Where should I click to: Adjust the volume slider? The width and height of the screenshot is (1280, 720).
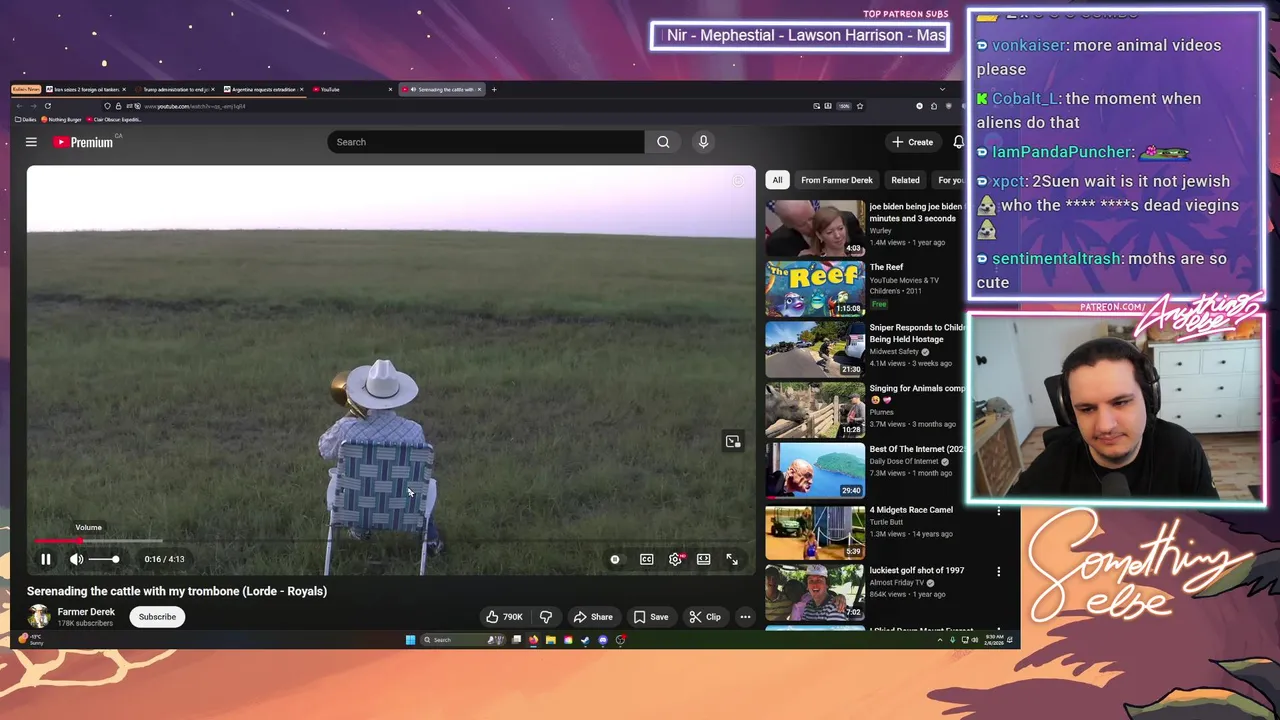105,559
